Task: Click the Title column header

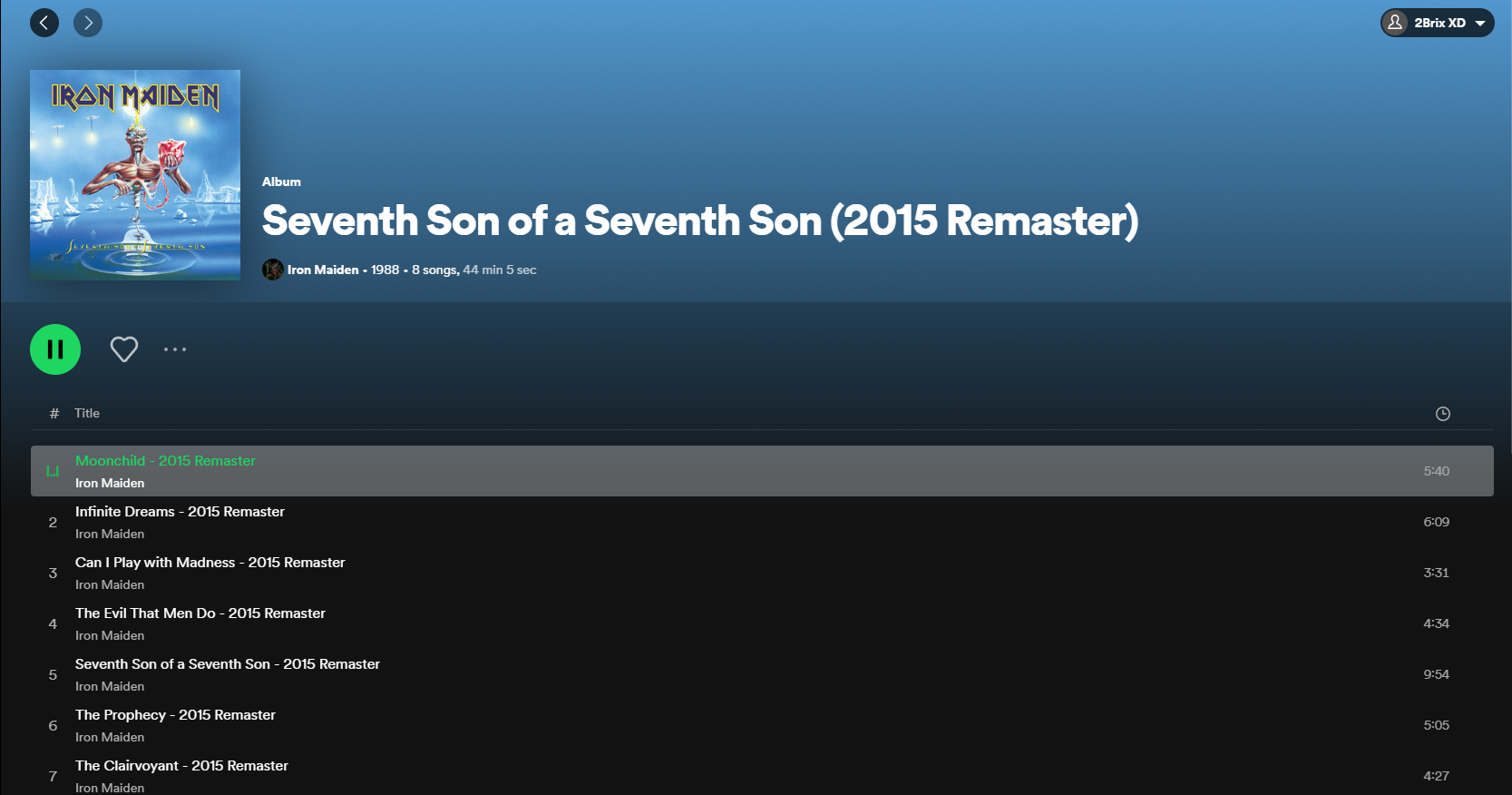Action: click(x=87, y=414)
